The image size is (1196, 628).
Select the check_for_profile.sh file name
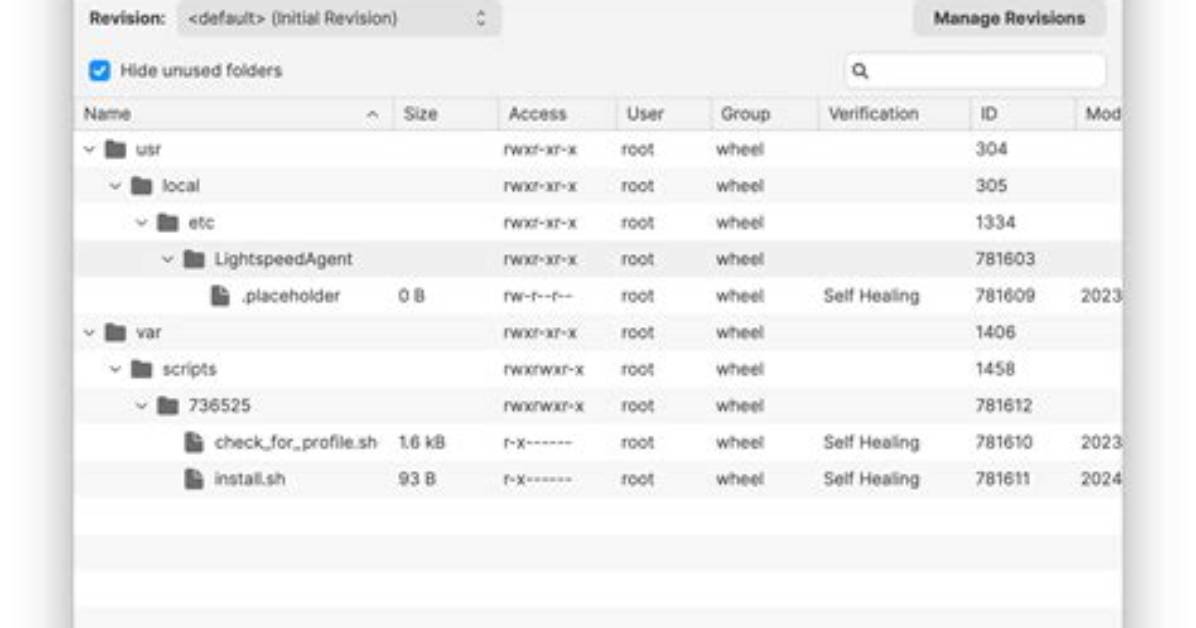pos(296,443)
